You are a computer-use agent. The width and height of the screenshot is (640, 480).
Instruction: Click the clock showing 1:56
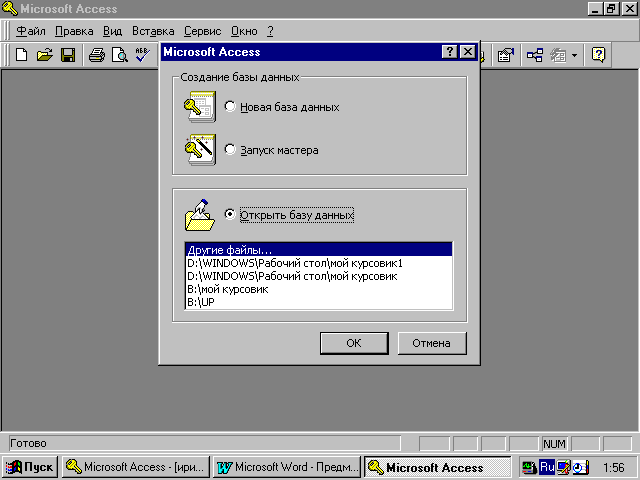tap(613, 467)
